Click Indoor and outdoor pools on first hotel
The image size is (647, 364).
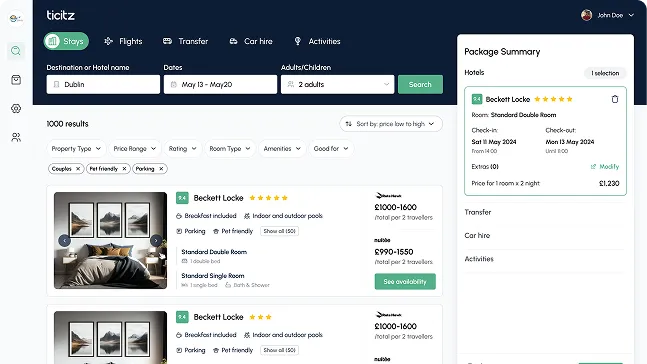click(283, 216)
